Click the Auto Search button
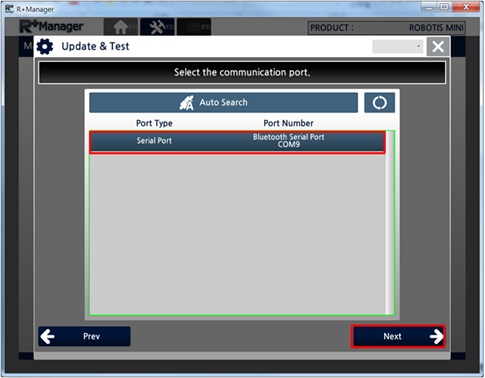Screen dimensions: 485x378 pyautogui.click(x=223, y=102)
